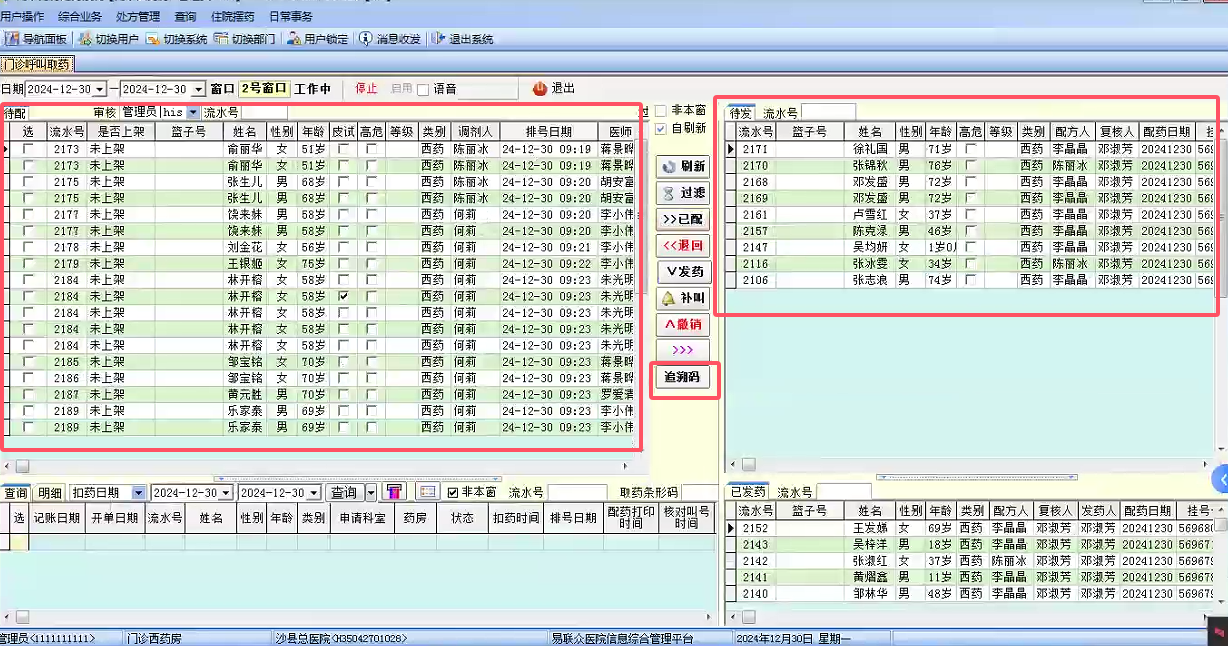1228x646 pixels.
Task: Select the 已发药 tab
Action: pyautogui.click(x=748, y=492)
